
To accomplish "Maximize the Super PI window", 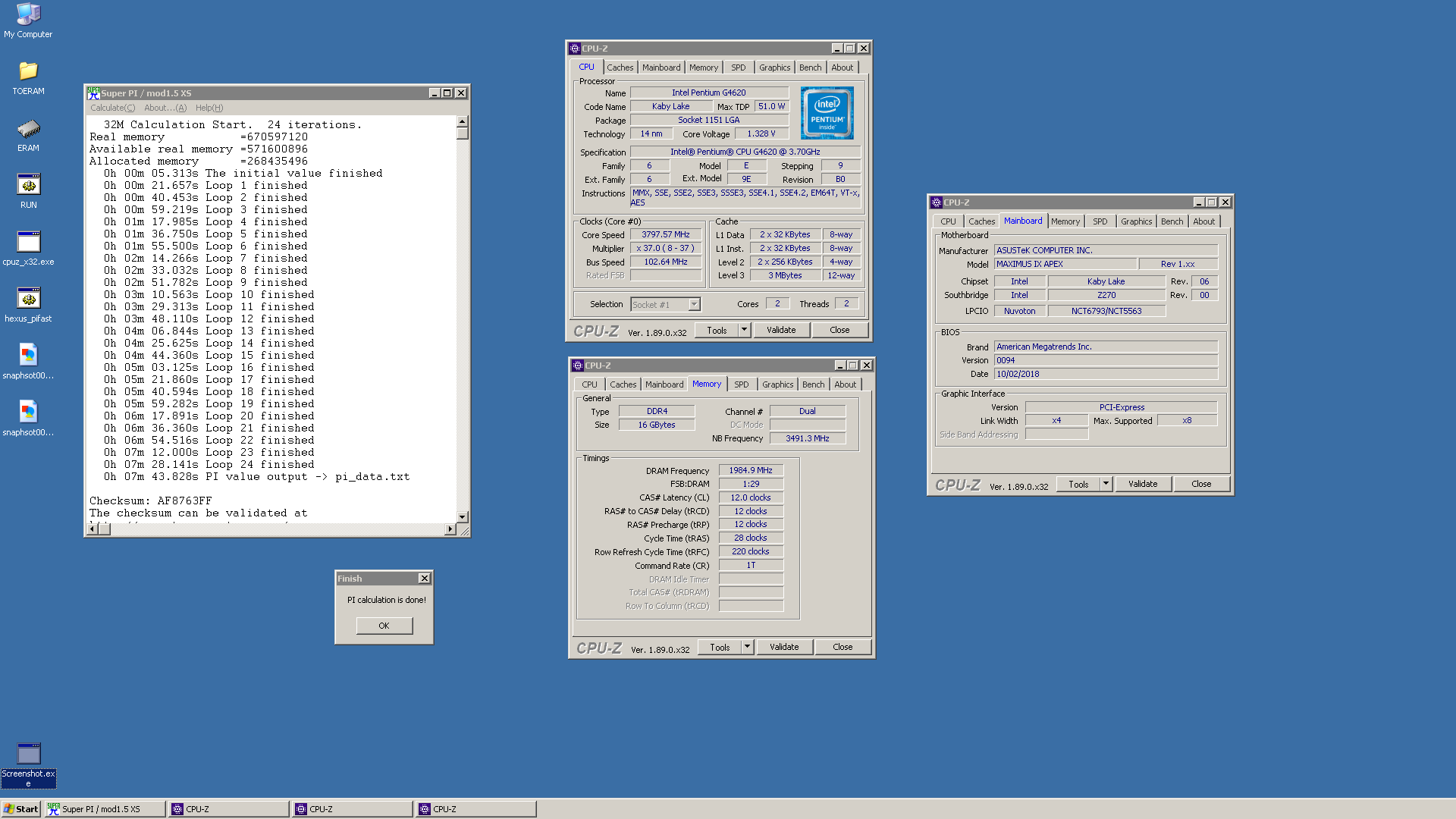I will coord(447,93).
